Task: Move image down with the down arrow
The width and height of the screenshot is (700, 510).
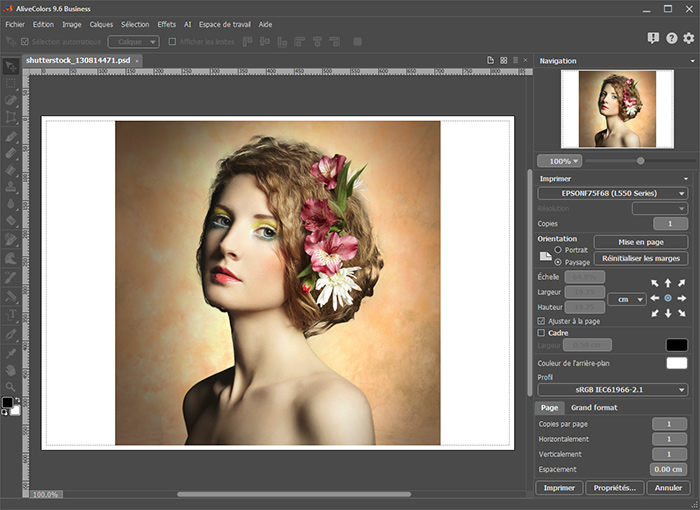Action: (x=668, y=314)
